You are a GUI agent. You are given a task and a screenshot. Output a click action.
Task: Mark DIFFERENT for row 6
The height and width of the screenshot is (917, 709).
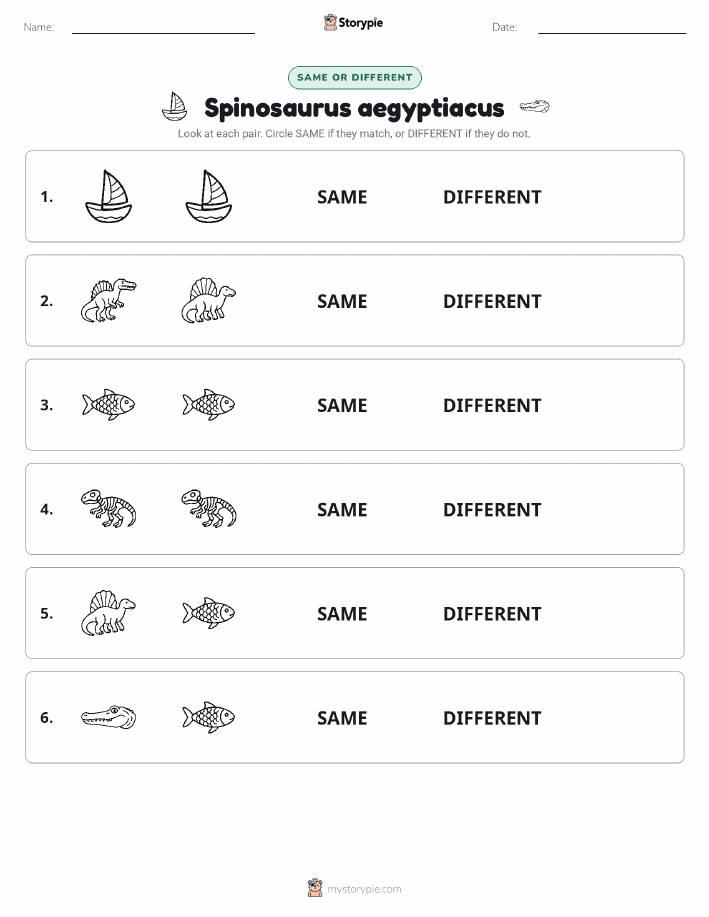click(492, 718)
